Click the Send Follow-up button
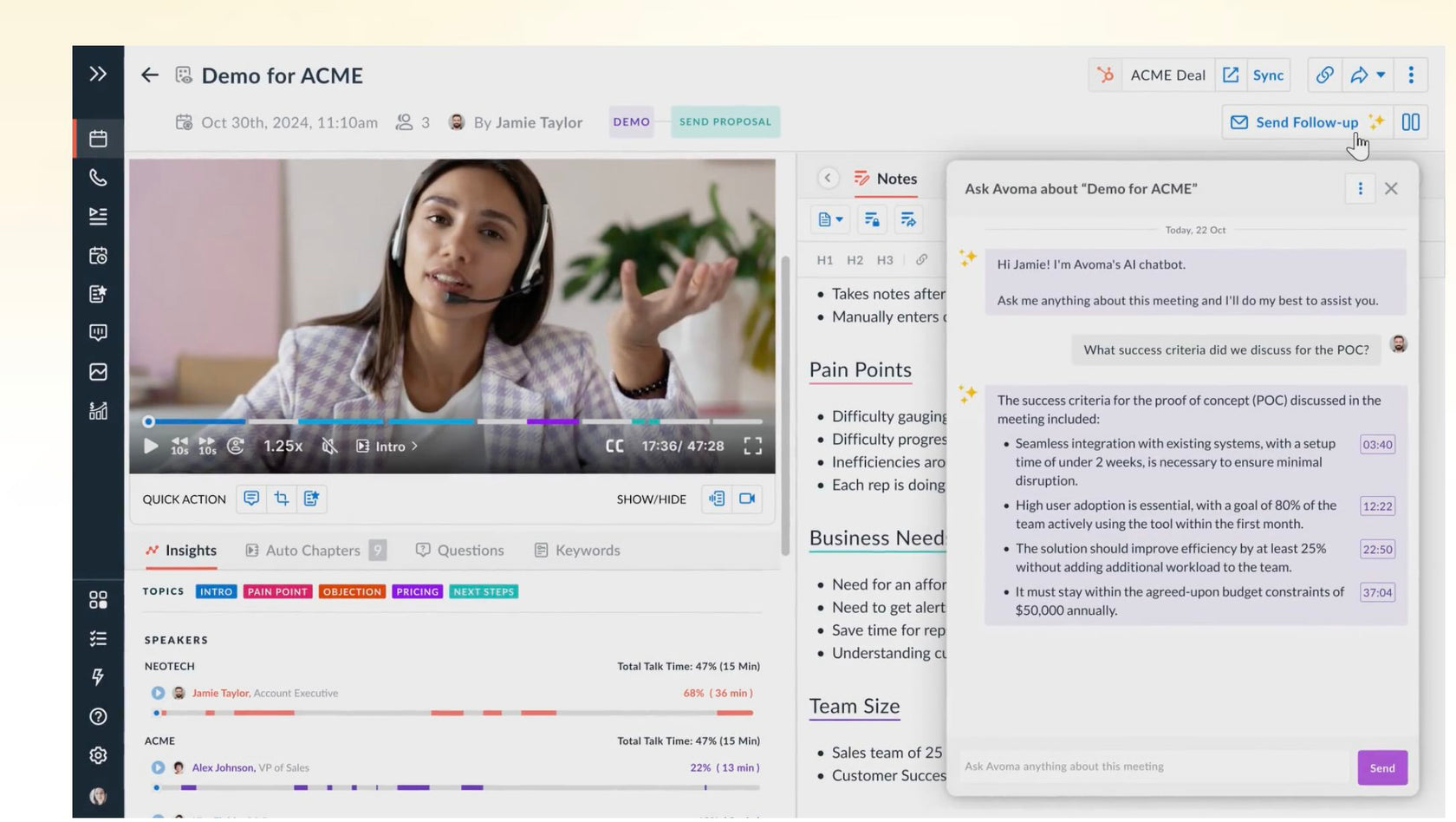Screen dimensions: 1456x822 [1307, 122]
